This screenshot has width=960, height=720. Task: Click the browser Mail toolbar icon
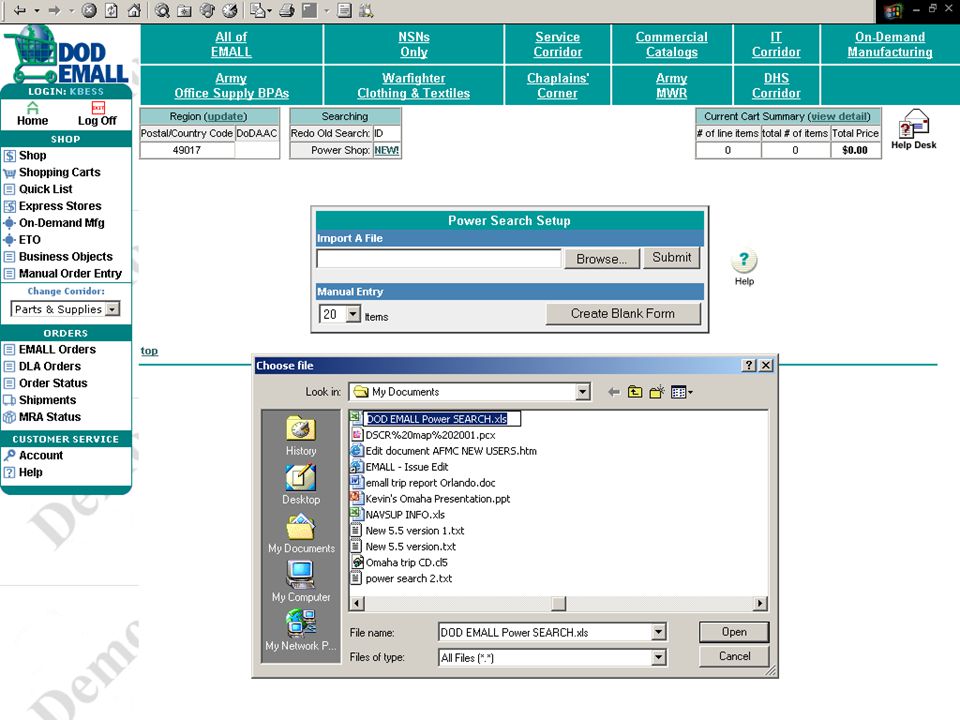tap(258, 10)
